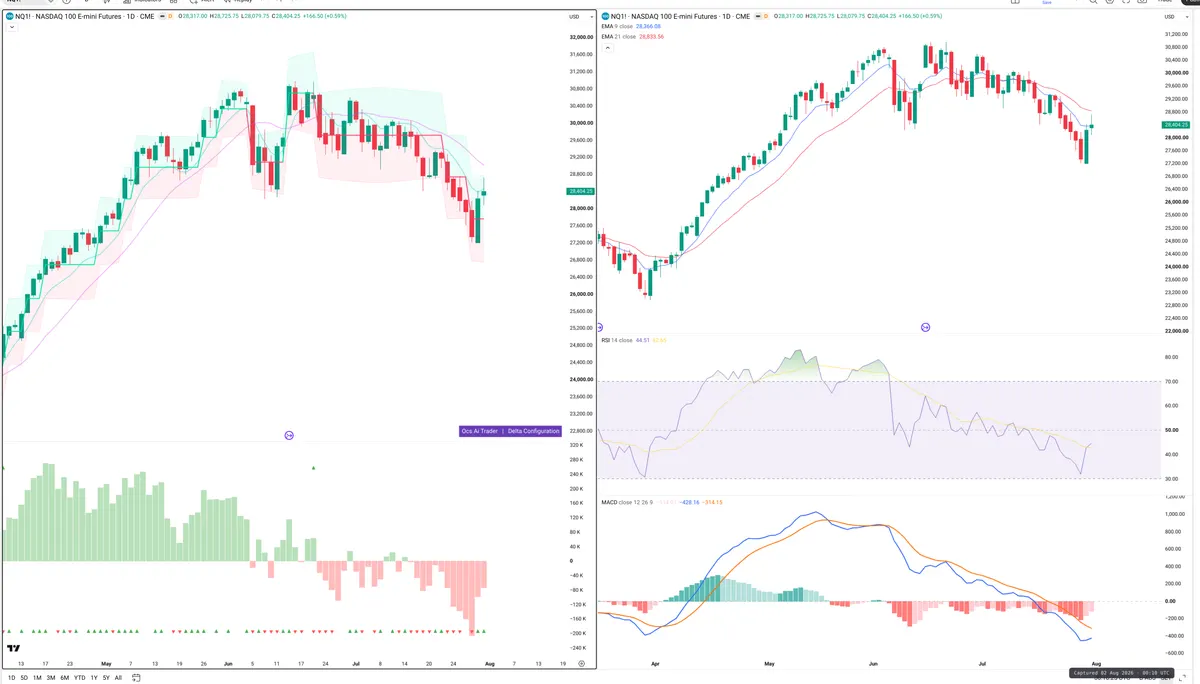Click the Ocs Ai Trader button
Screen dimensions: 1200x684
coord(479,431)
